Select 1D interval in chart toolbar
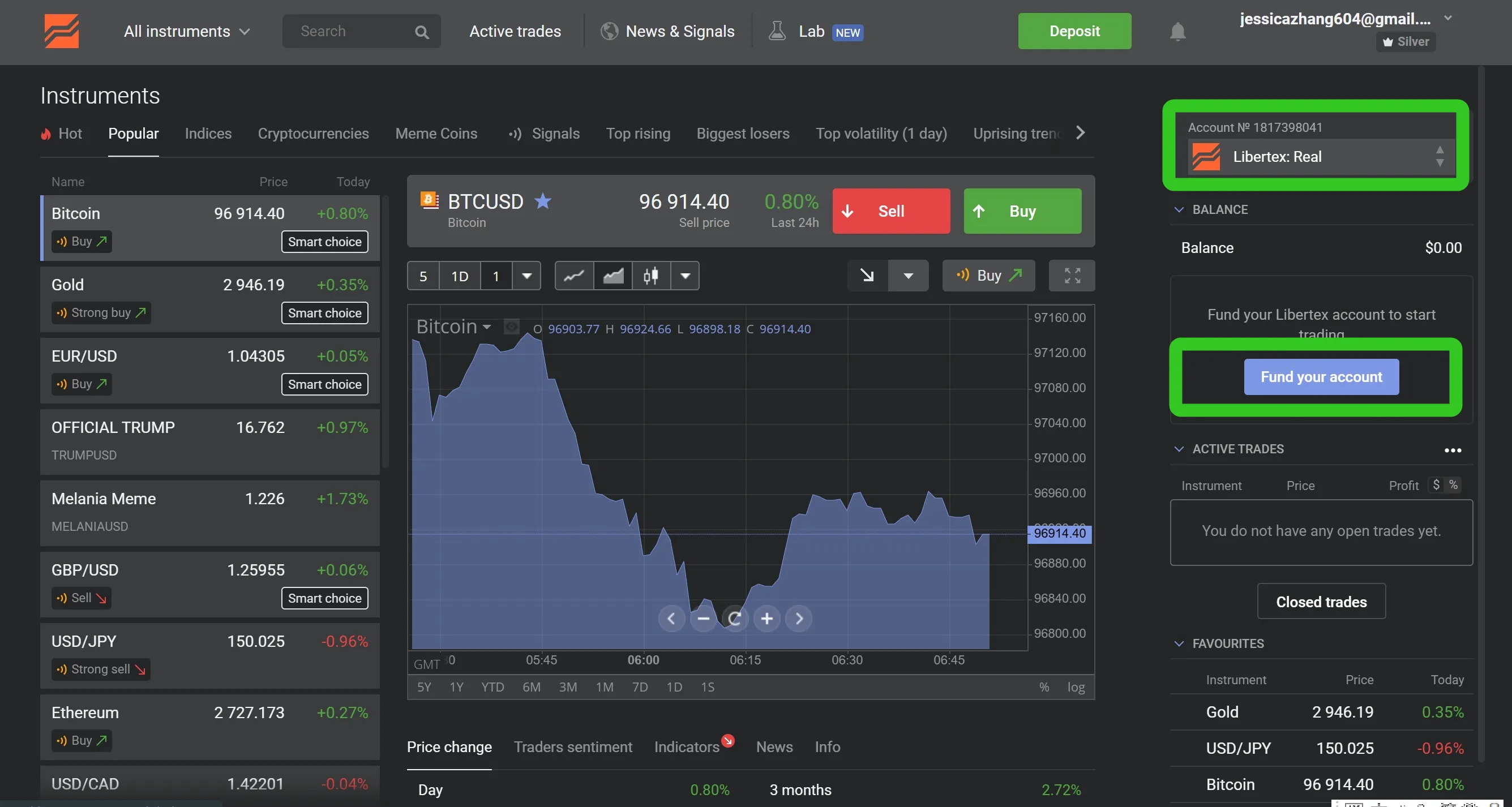1512x807 pixels. tap(460, 276)
